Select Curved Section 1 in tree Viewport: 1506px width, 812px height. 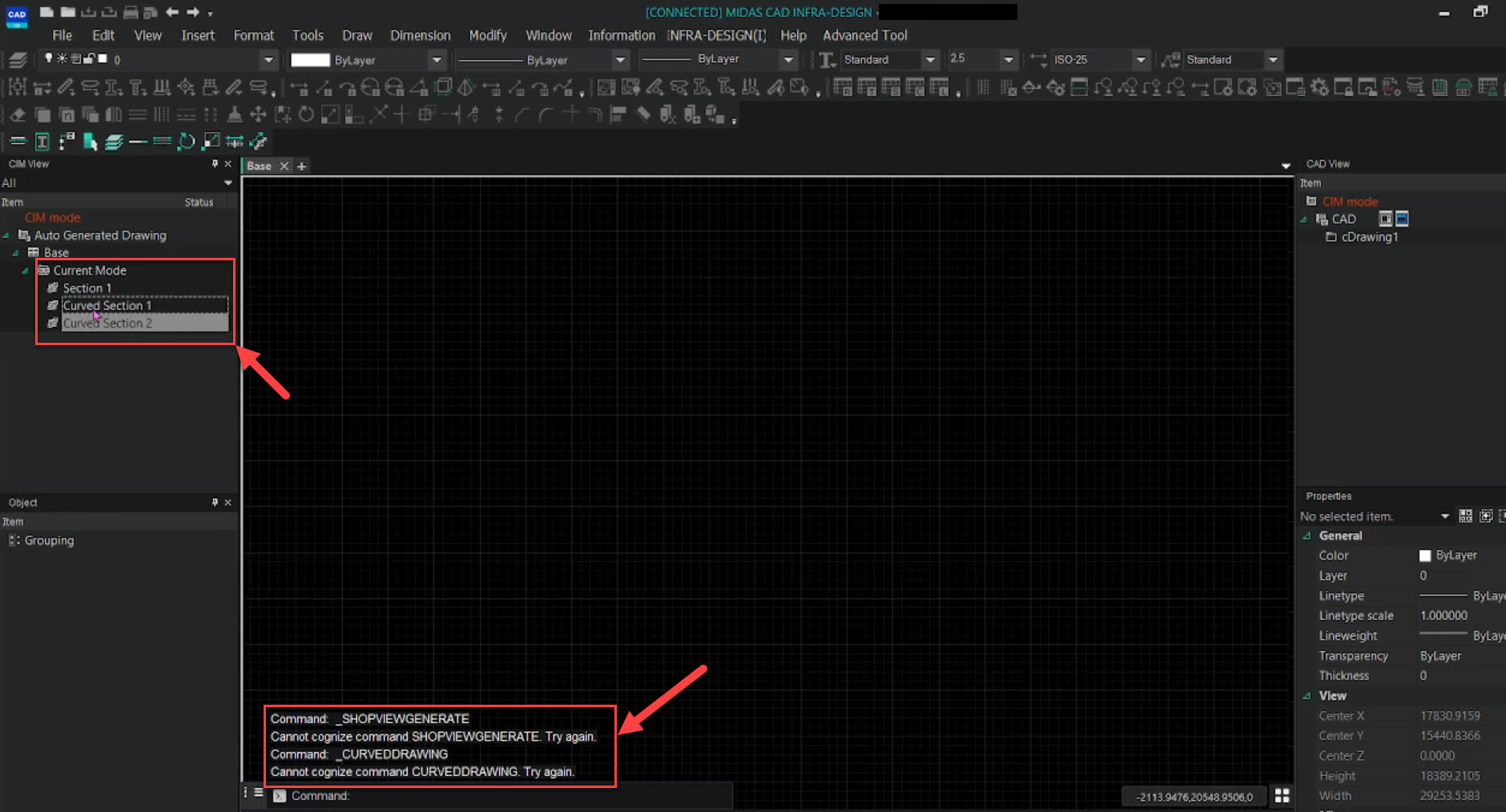(x=107, y=306)
